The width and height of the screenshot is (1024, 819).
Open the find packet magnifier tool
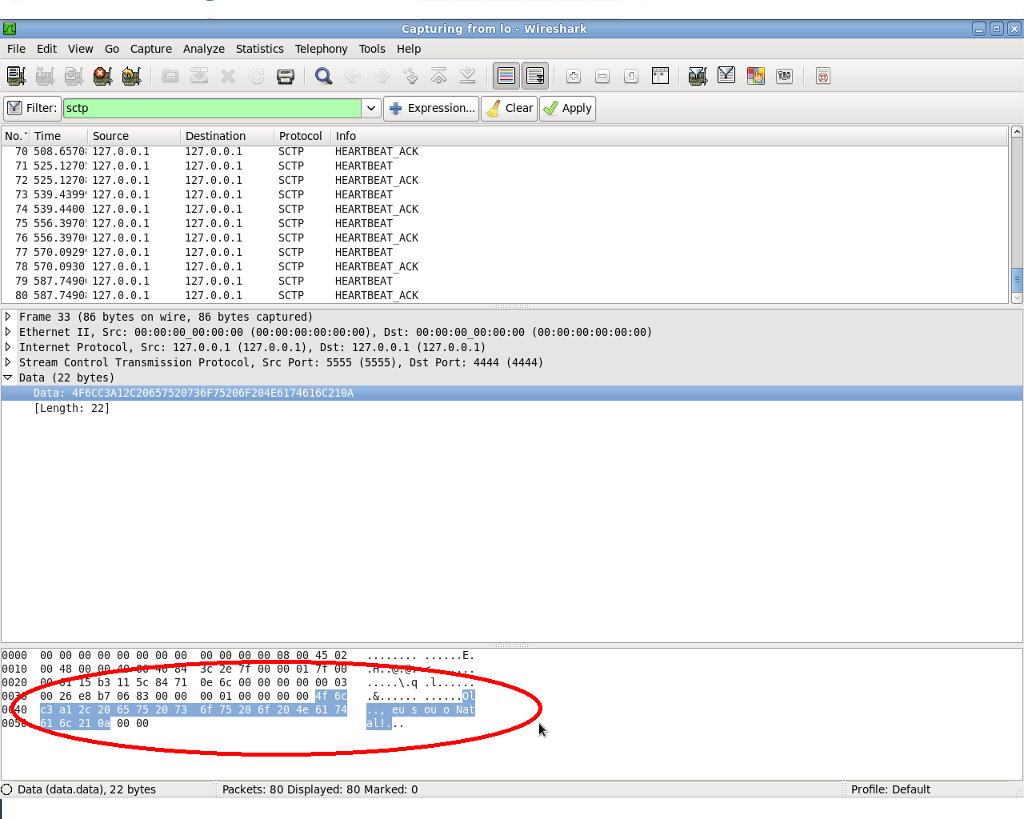pos(323,76)
